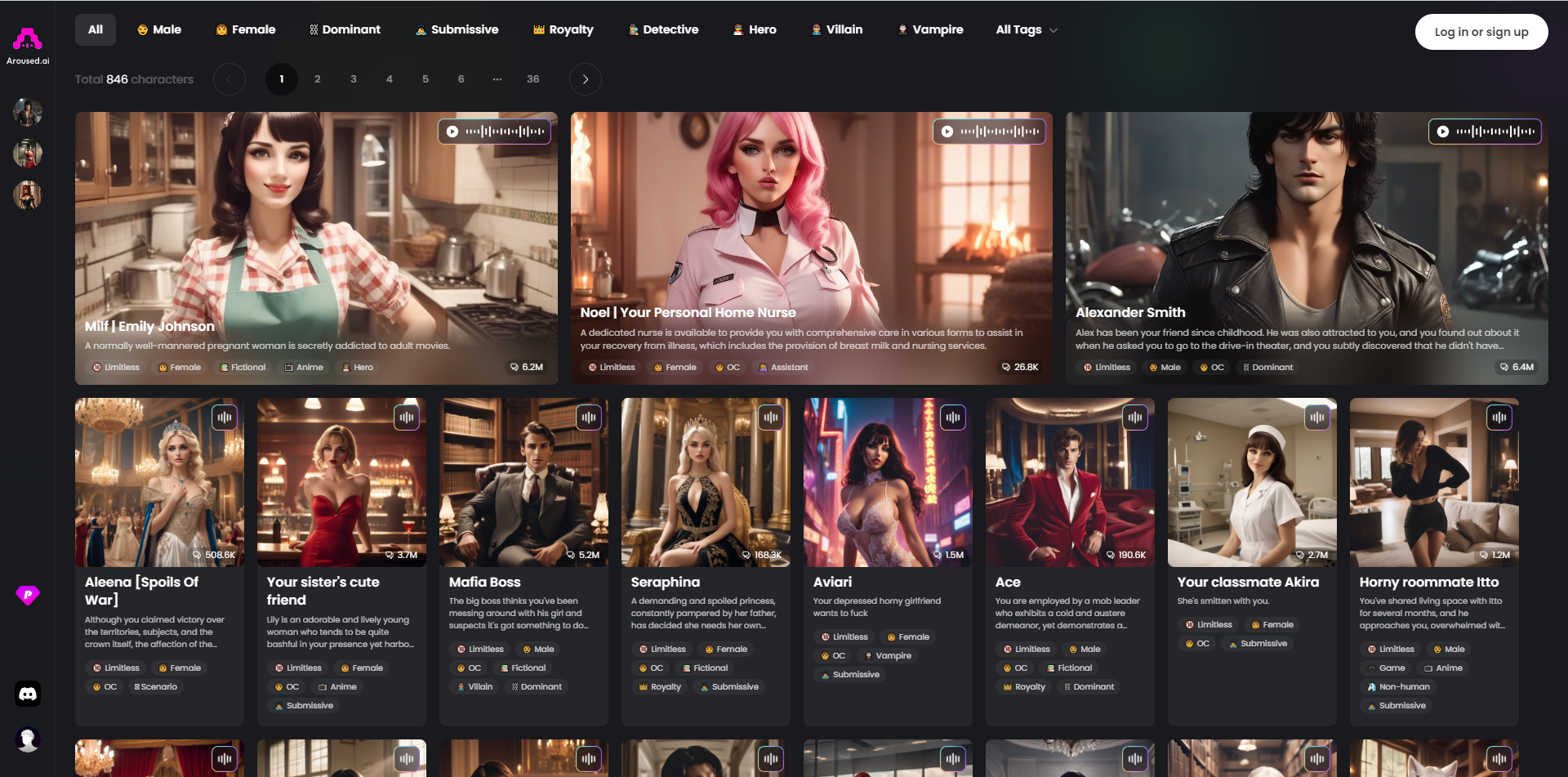Open the Your classmate Akira thumbnail
Image resolution: width=1568 pixels, height=777 pixels.
click(1251, 482)
